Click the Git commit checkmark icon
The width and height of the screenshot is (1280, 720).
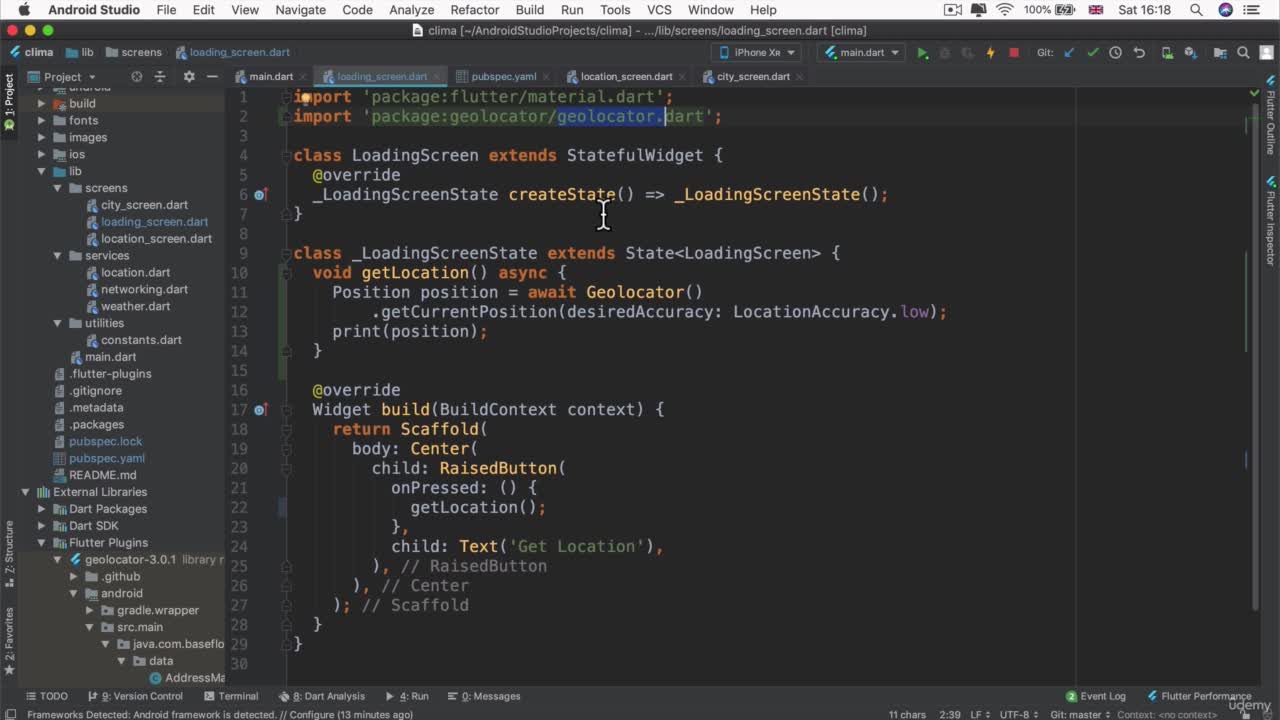pos(1092,52)
